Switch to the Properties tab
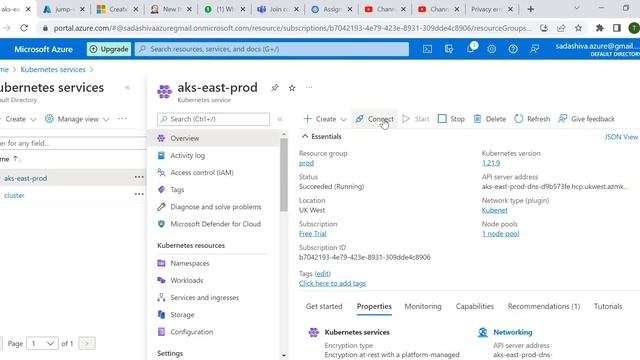 coord(374,306)
